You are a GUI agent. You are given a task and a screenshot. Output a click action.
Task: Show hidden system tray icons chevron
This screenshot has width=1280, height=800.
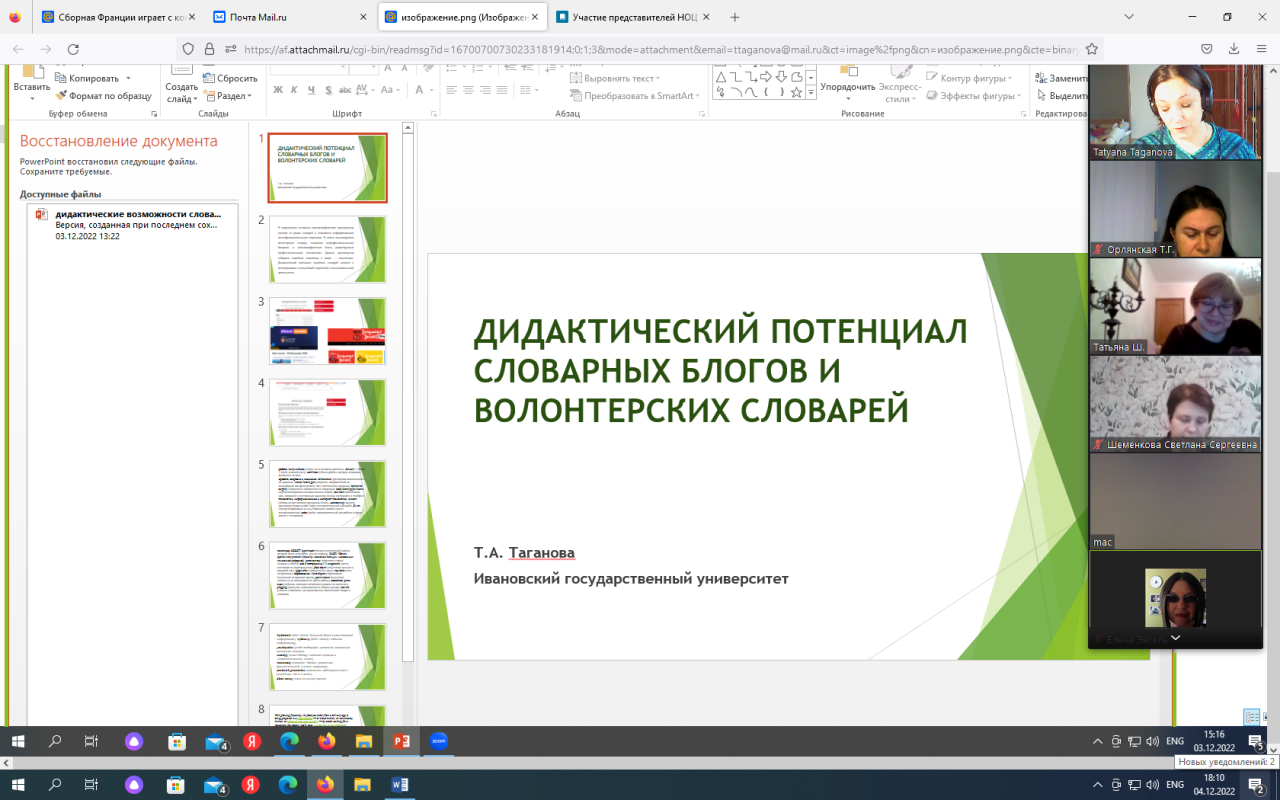point(1100,785)
